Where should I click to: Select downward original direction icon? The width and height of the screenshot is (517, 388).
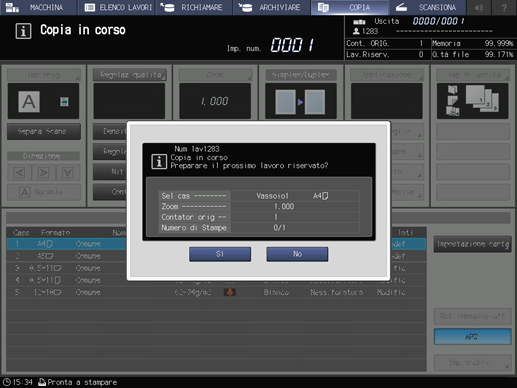68,172
